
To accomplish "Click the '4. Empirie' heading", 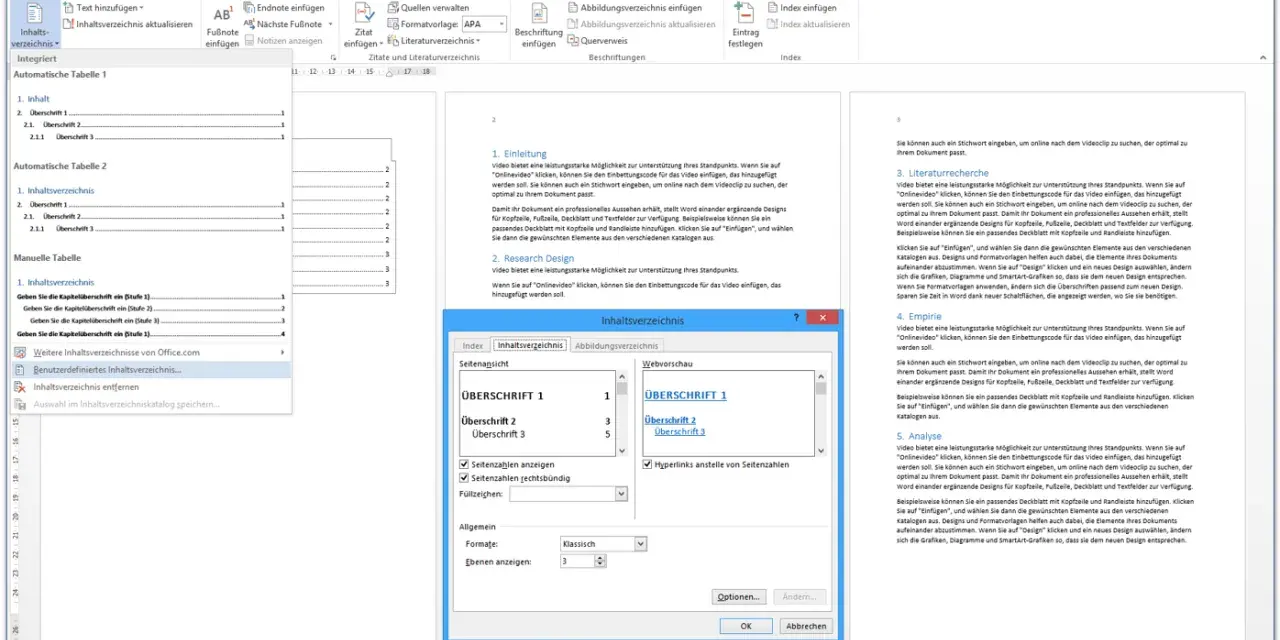I will pos(919,316).
